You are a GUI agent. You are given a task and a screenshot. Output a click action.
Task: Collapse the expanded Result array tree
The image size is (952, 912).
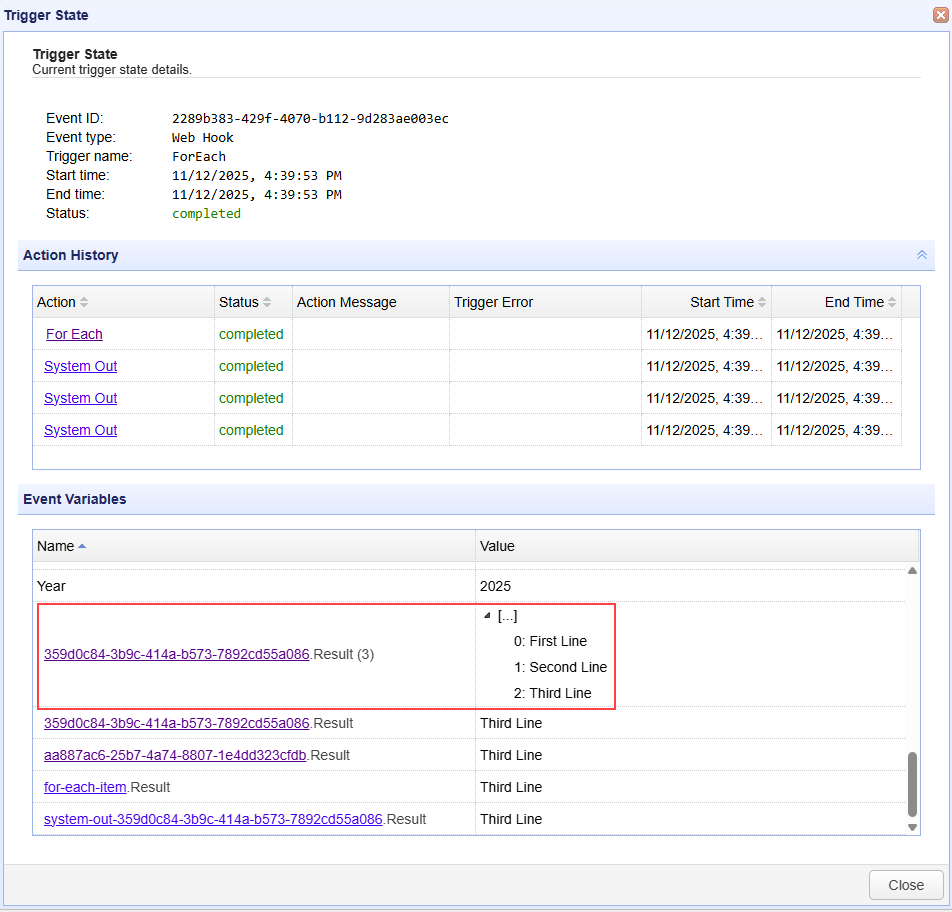(x=487, y=616)
